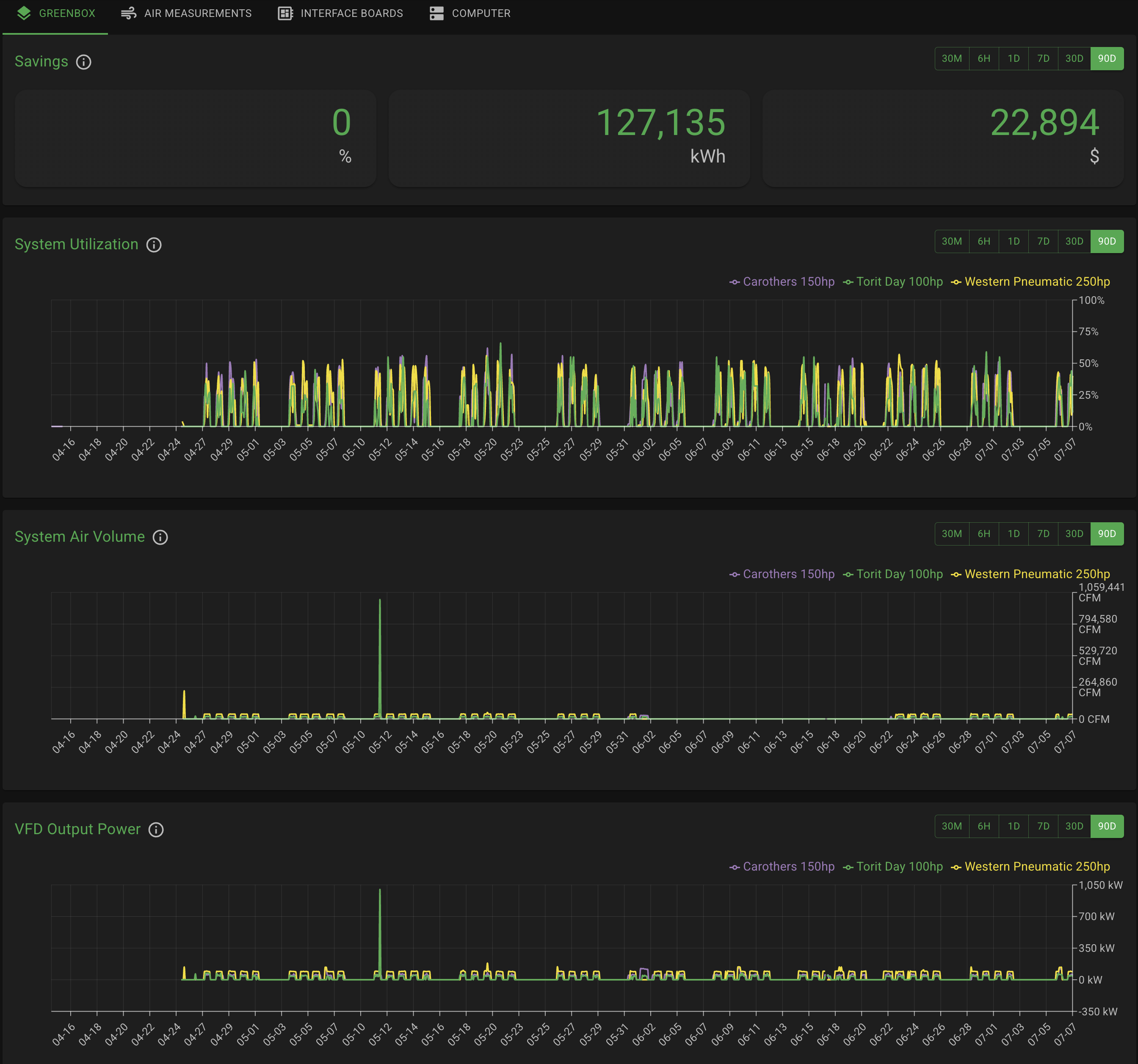Image resolution: width=1138 pixels, height=1064 pixels.
Task: Select 30M for System Utilization
Action: [952, 242]
